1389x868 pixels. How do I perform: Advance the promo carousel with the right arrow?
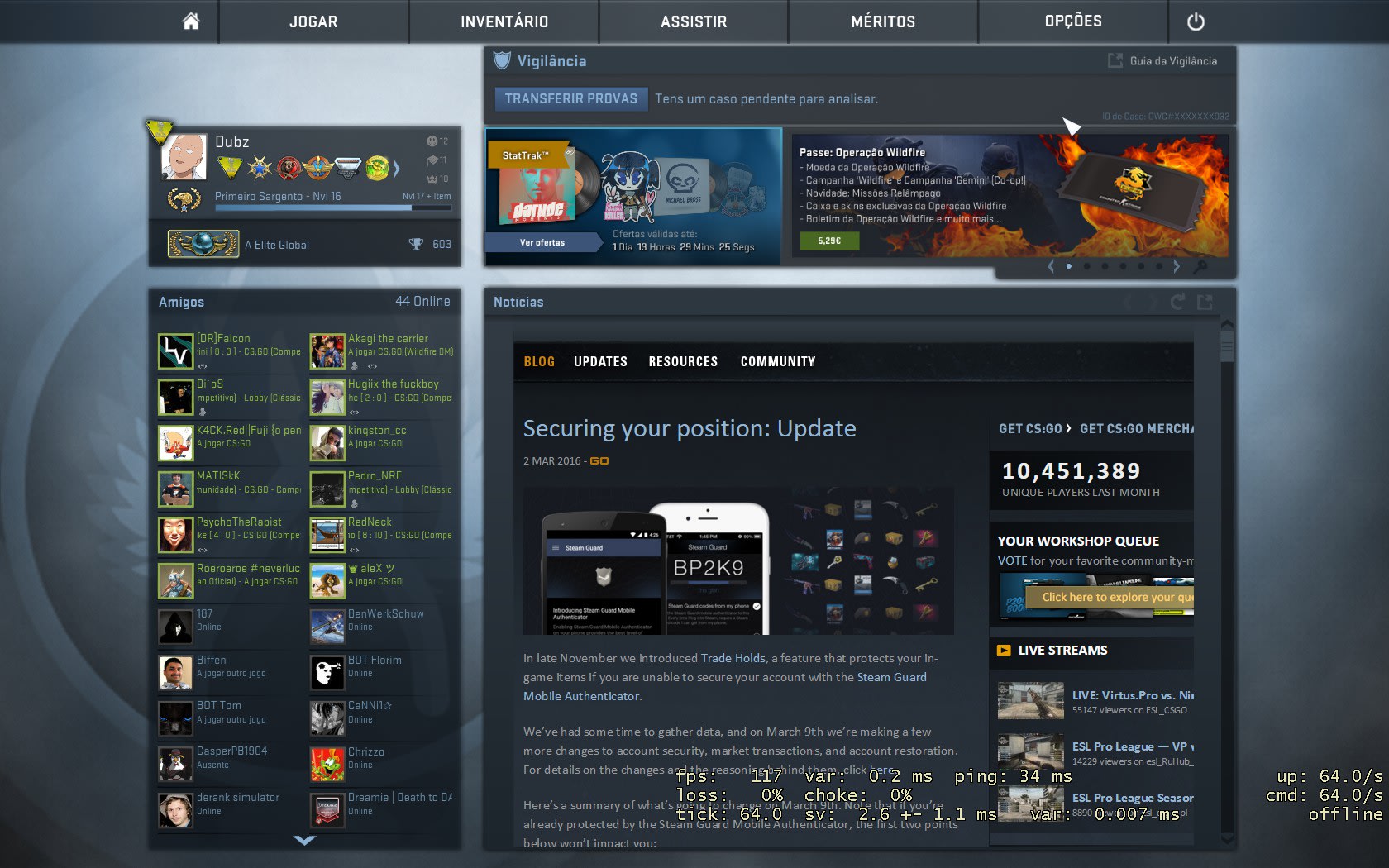click(1177, 266)
